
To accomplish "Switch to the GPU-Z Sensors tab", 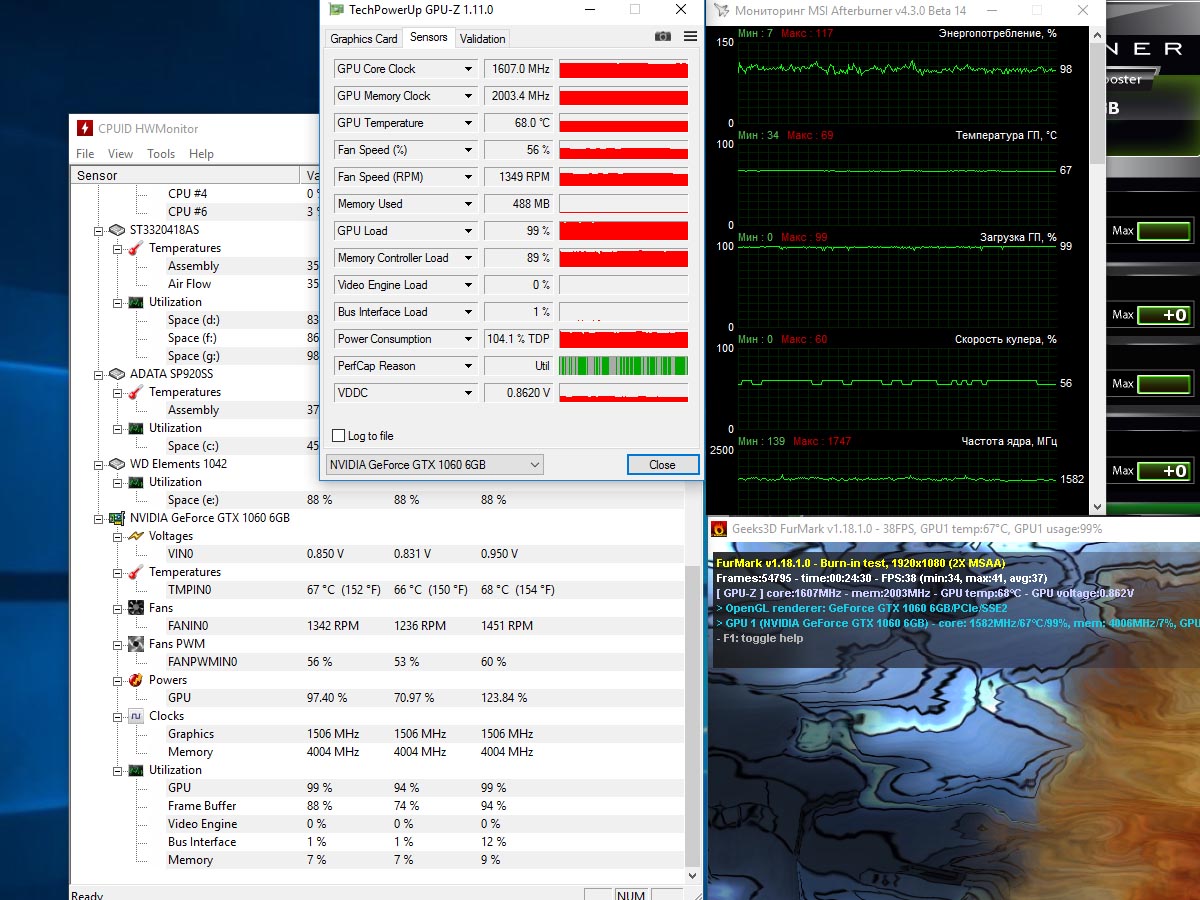I will tap(429, 37).
